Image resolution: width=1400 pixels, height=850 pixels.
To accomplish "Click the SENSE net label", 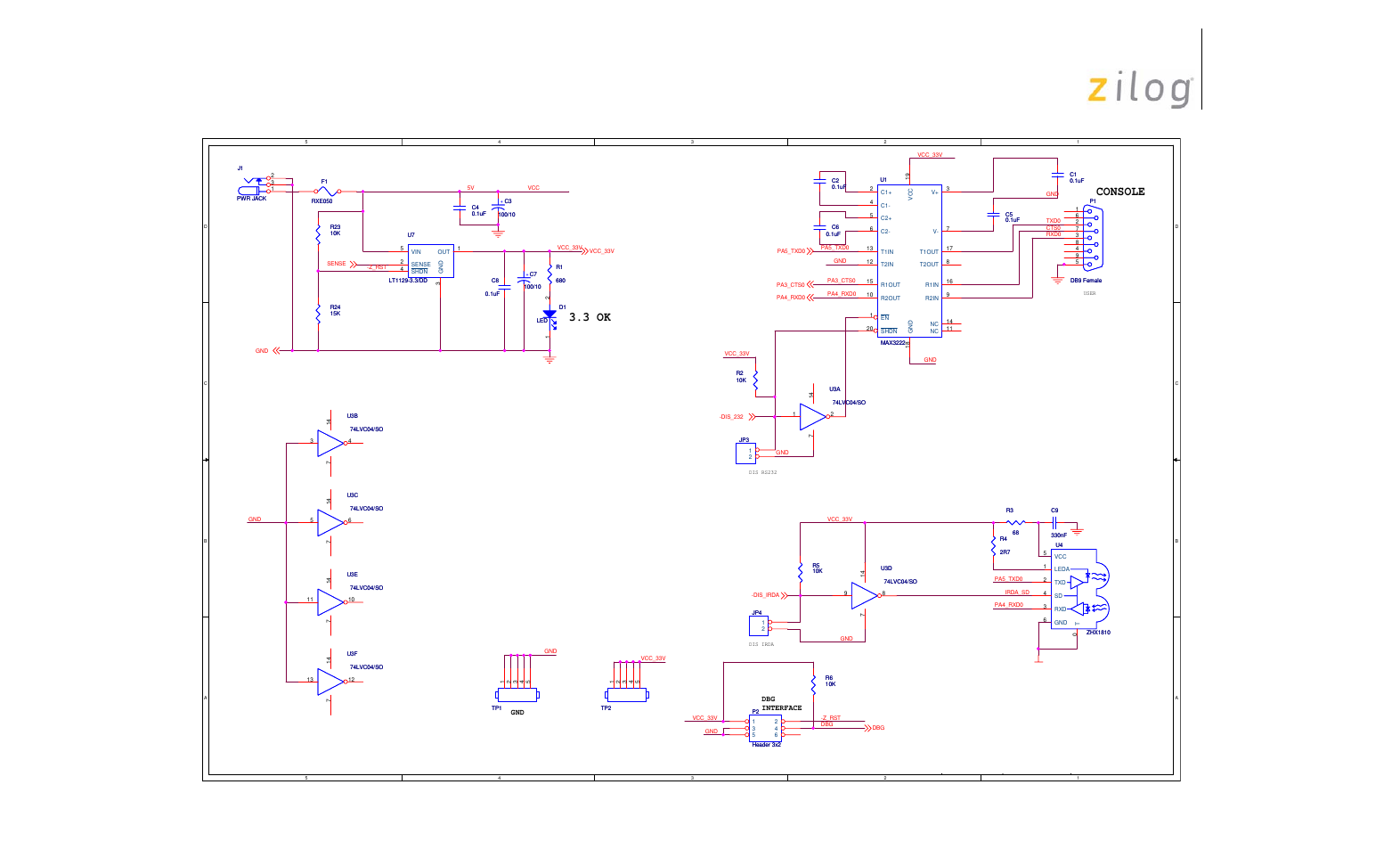I will pos(337,264).
